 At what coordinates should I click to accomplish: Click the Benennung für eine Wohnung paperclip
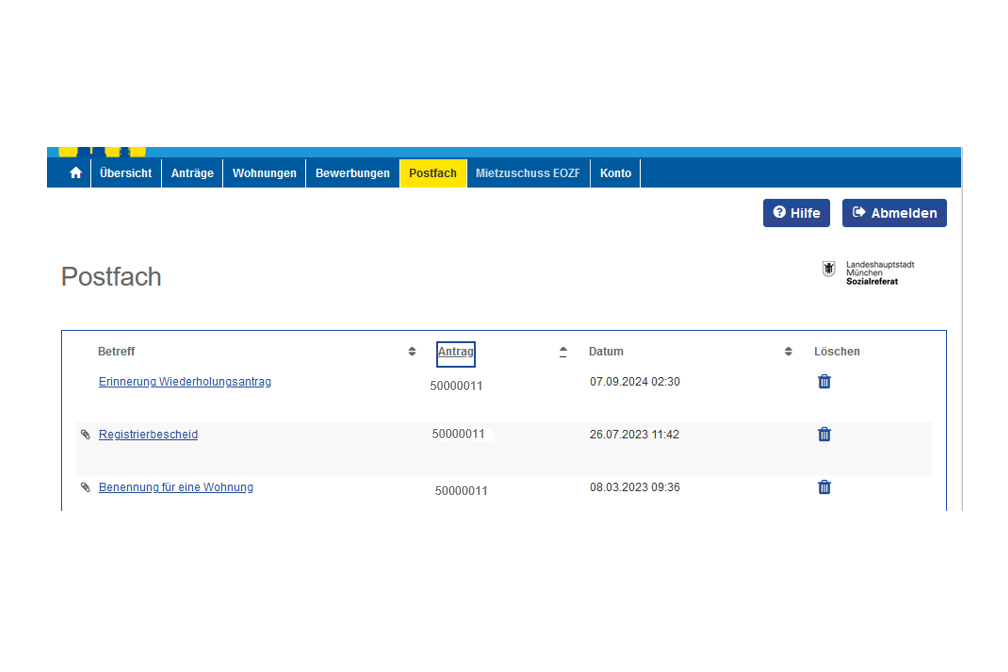click(86, 487)
